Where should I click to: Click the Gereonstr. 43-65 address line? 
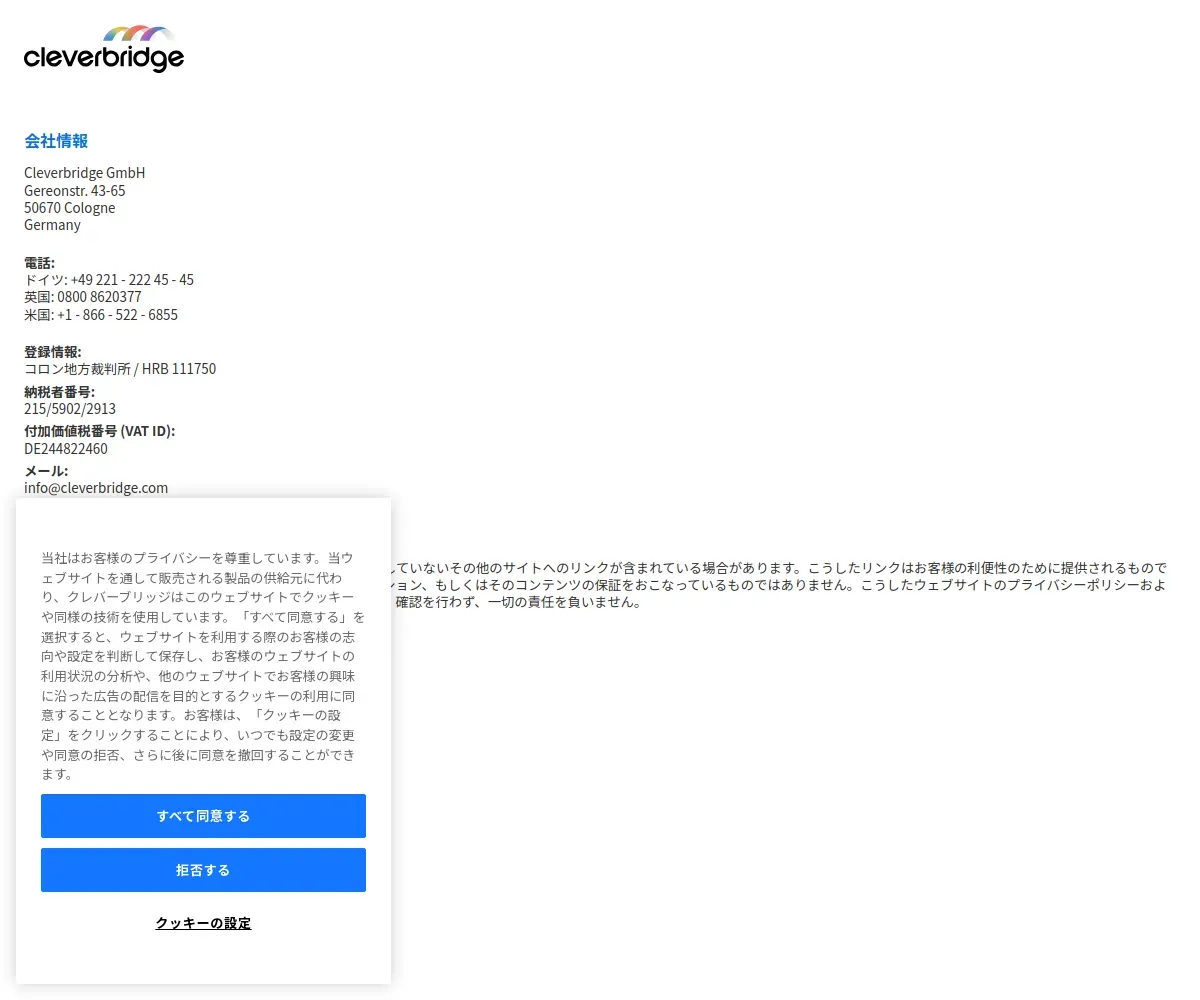pyautogui.click(x=75, y=190)
